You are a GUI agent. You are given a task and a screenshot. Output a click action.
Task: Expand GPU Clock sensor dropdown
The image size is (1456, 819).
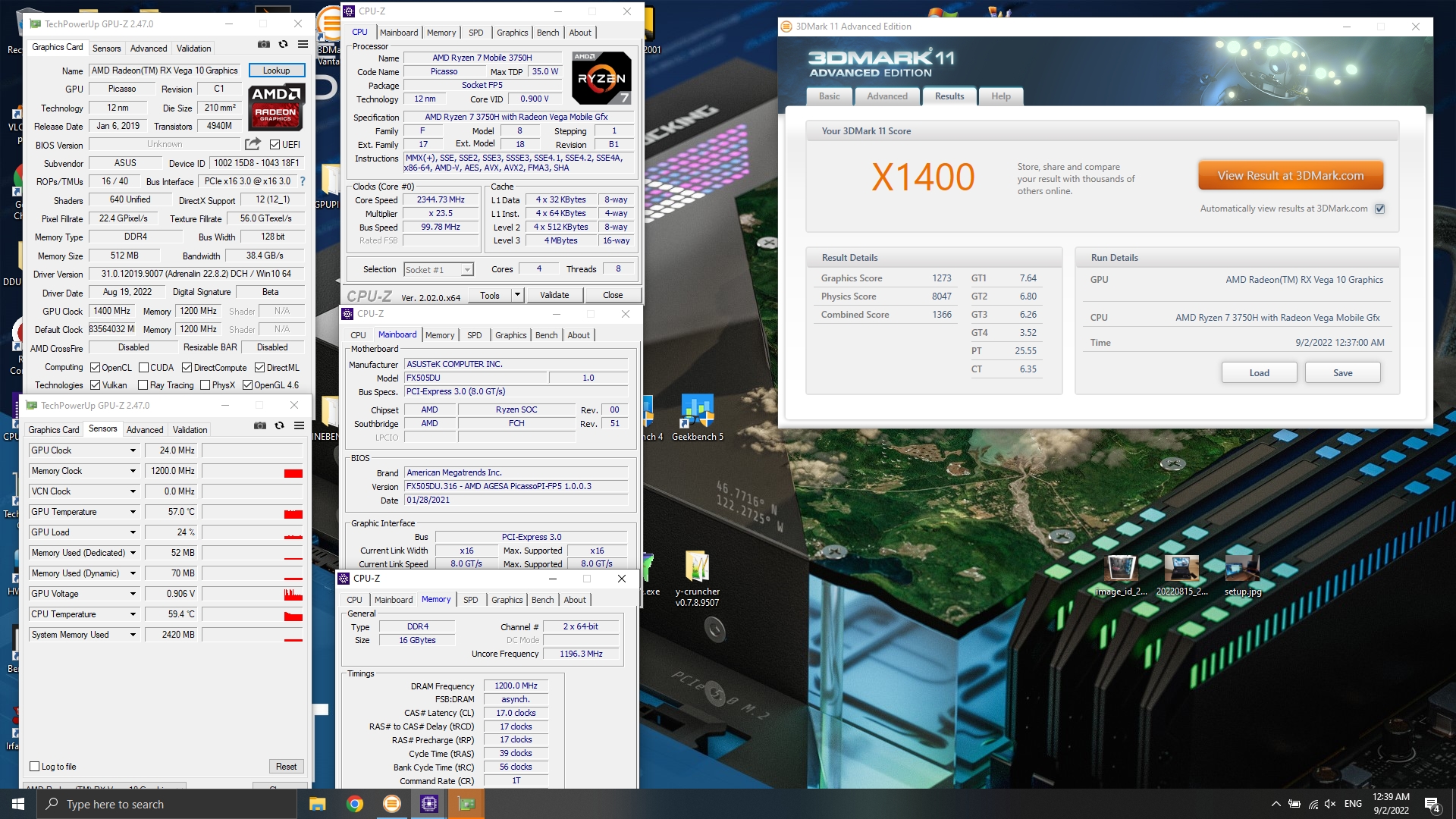133,450
